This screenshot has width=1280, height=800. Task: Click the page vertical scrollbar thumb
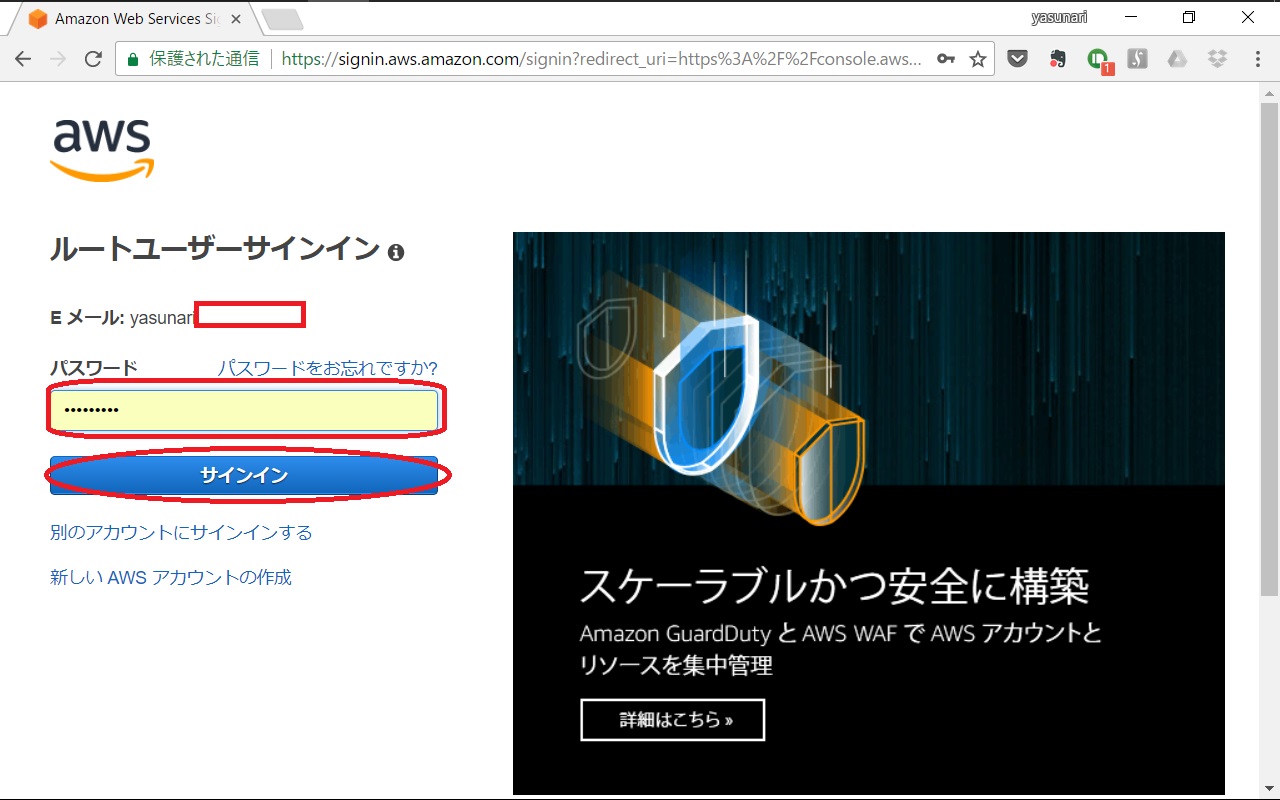(1269, 347)
